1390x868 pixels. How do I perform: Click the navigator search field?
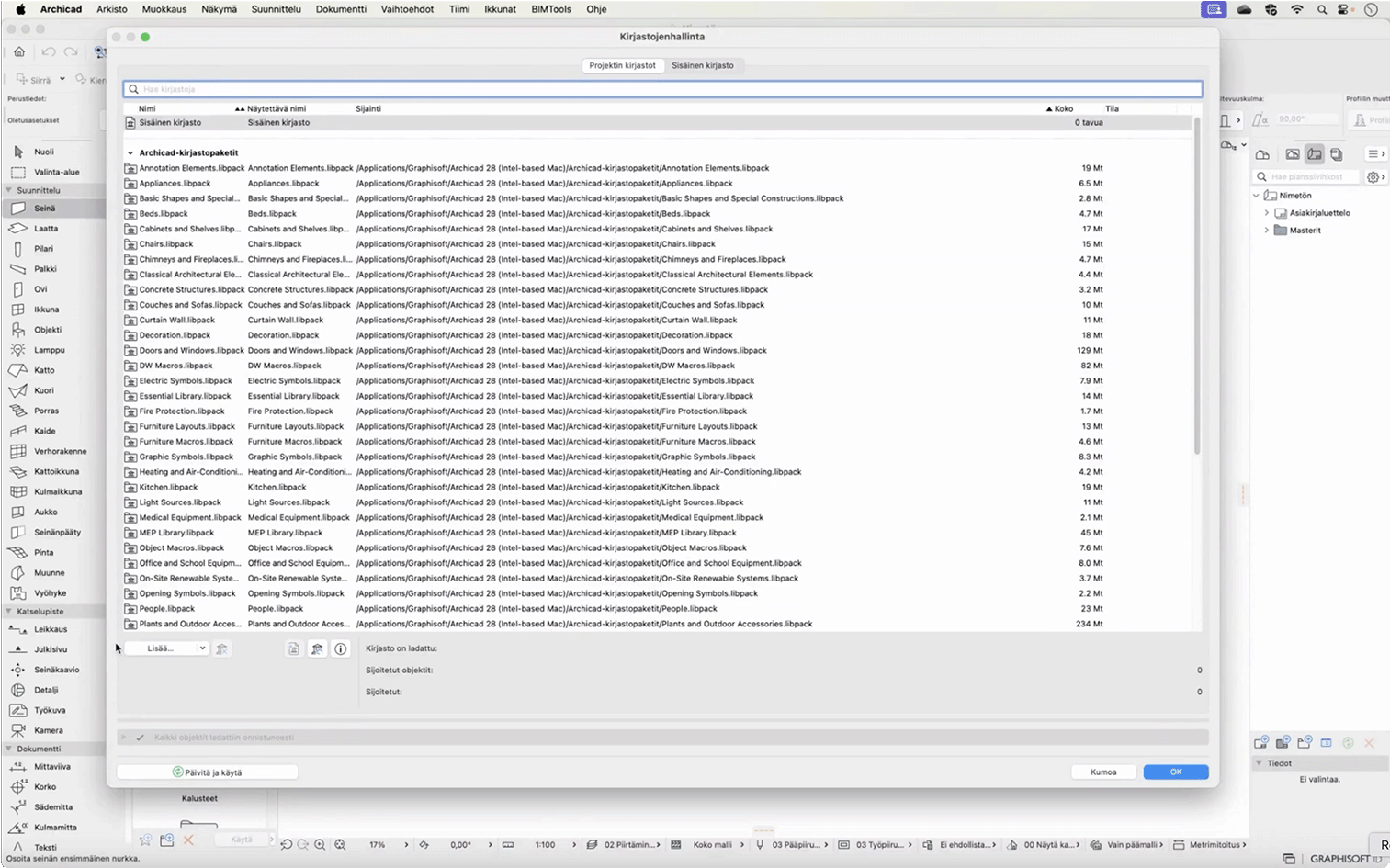pyautogui.click(x=1306, y=177)
